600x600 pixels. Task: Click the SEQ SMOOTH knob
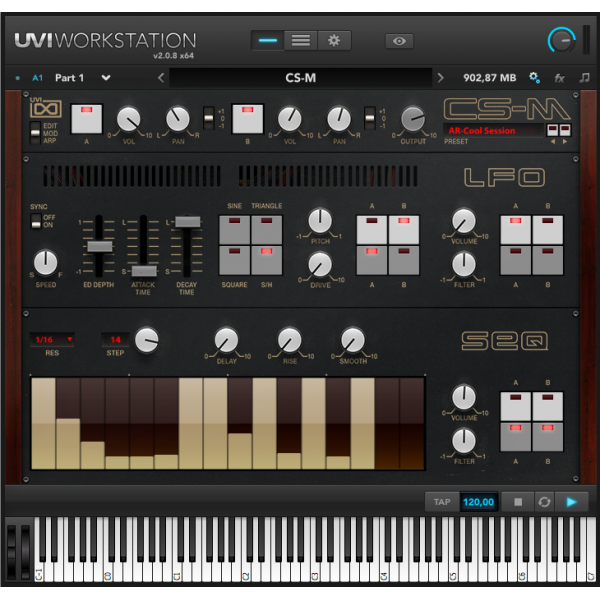pos(353,340)
